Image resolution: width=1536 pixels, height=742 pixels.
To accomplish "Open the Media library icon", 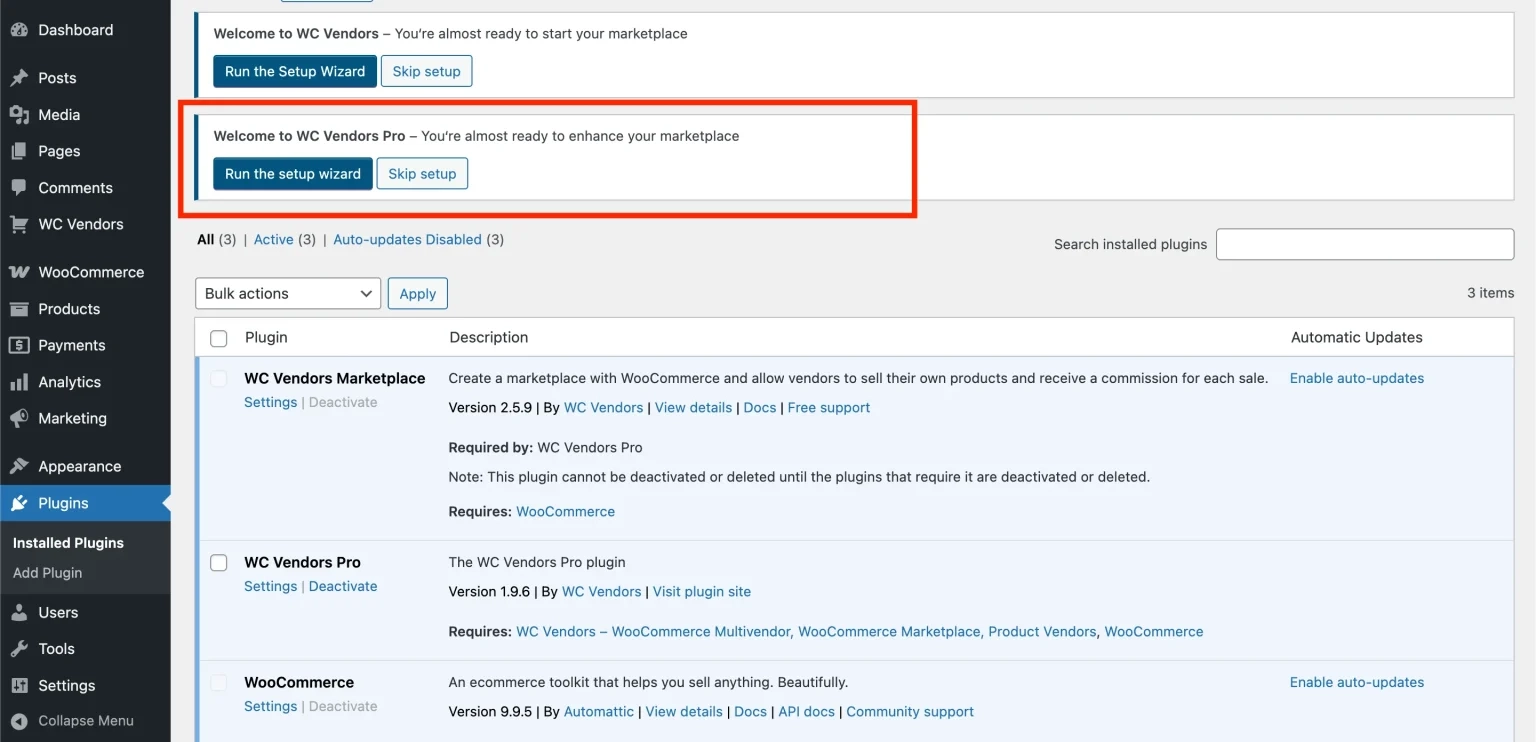I will point(19,115).
